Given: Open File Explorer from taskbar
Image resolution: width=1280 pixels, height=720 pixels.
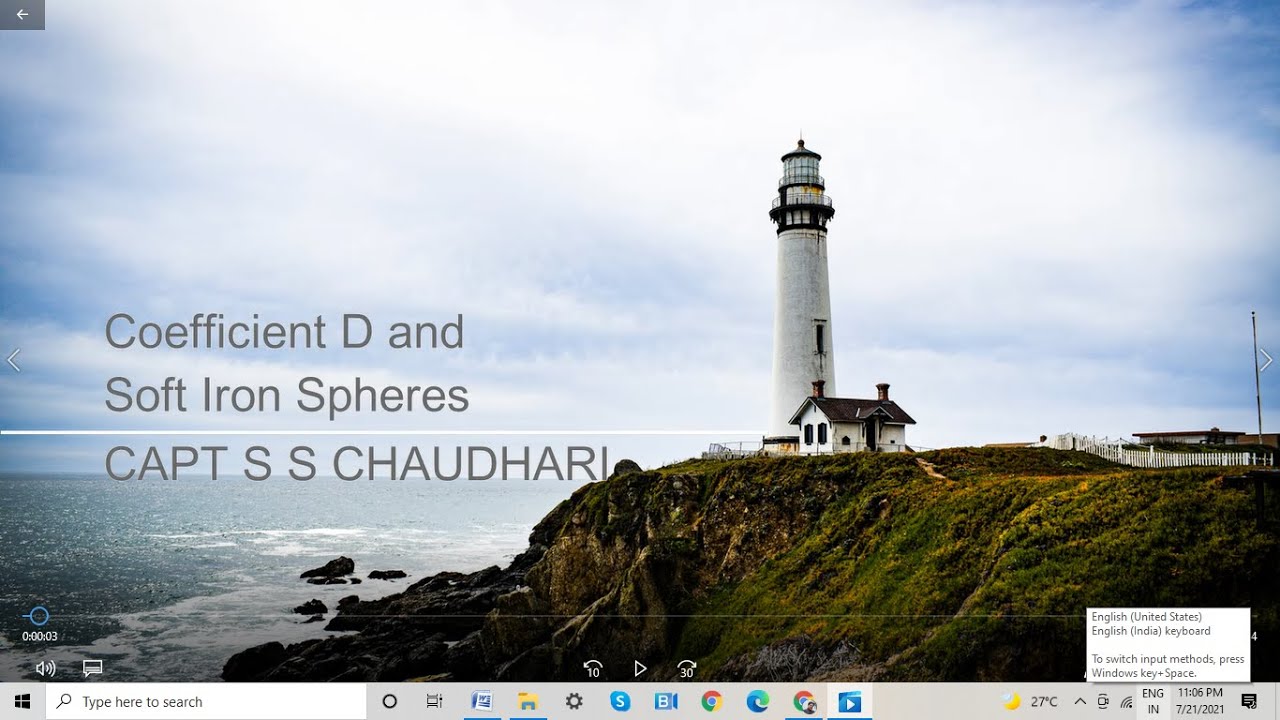Looking at the screenshot, I should tap(527, 702).
